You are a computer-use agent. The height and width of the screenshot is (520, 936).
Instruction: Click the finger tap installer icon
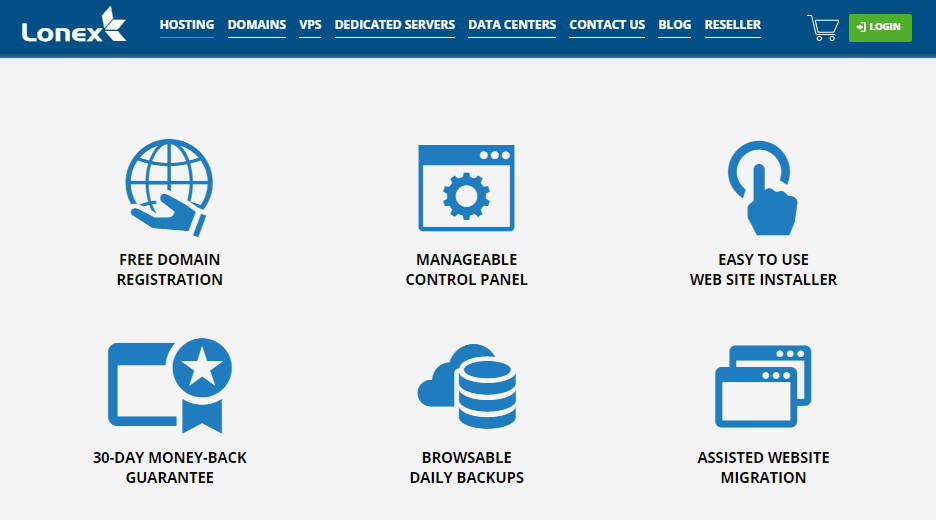coord(763,188)
